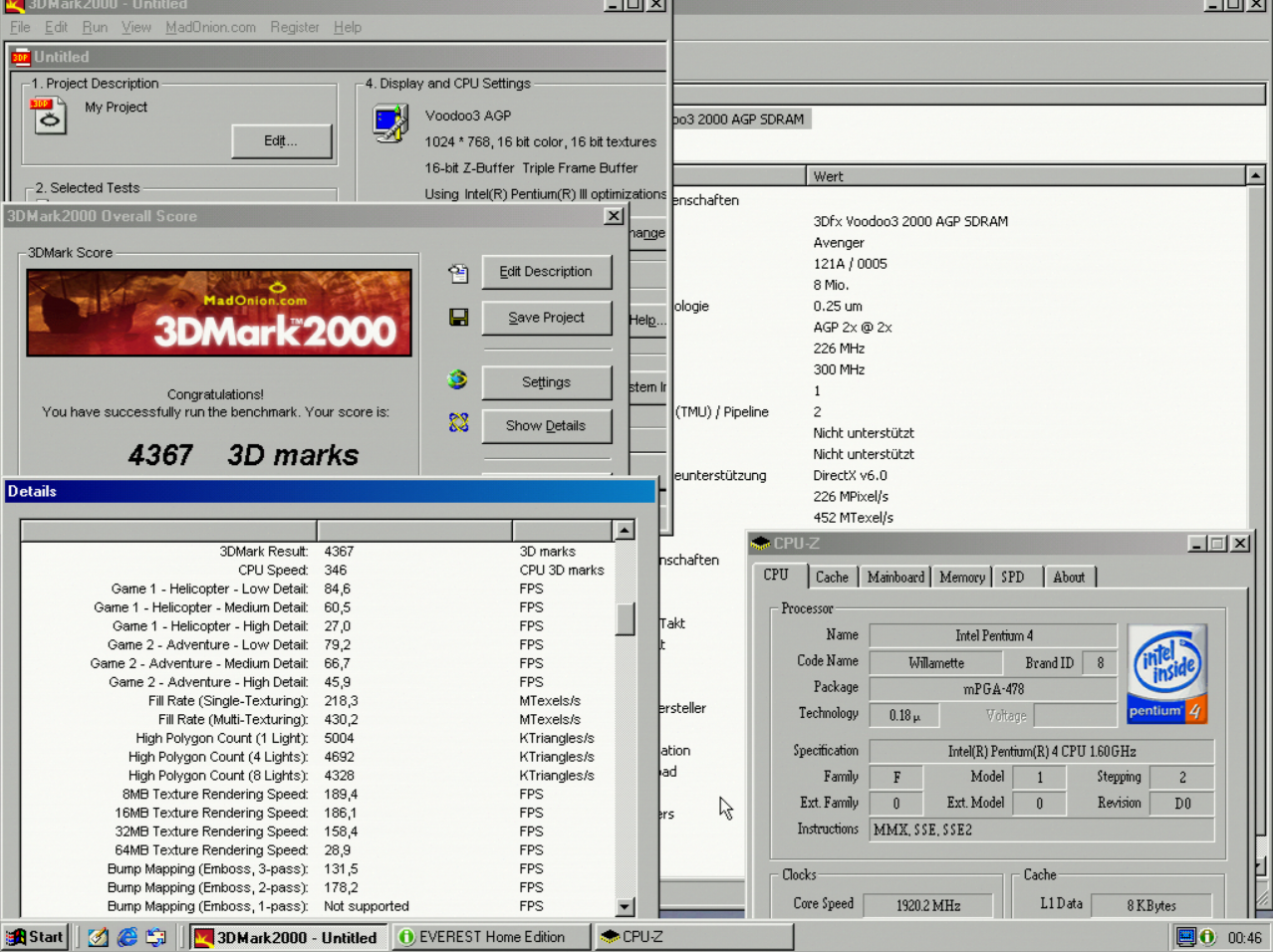
Task: Open the MadOnion.com menu
Action: (210, 27)
